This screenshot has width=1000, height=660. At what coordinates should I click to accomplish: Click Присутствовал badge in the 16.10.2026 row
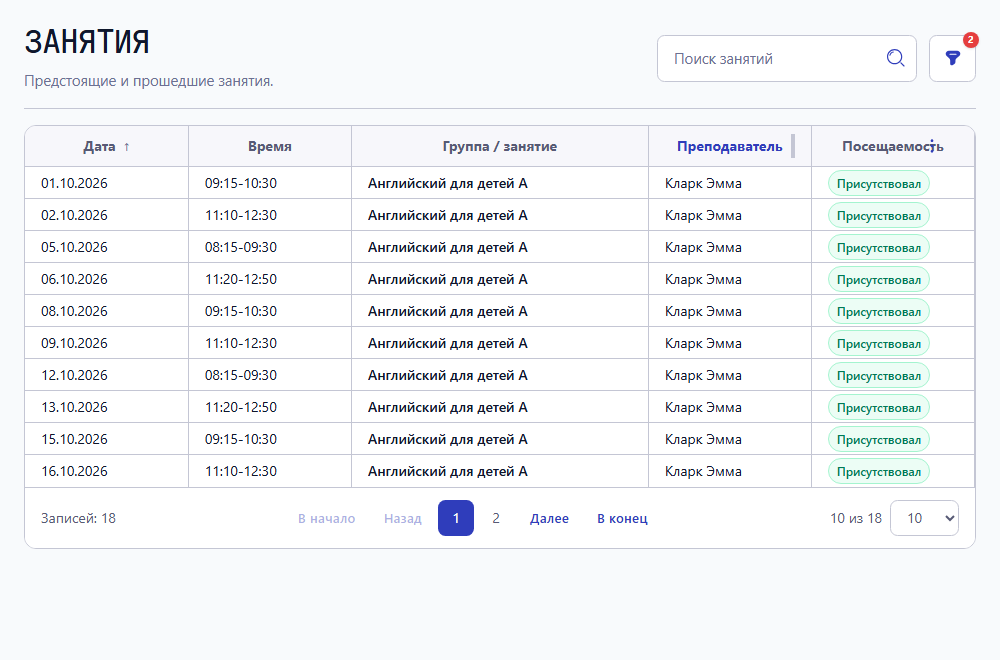tap(879, 471)
